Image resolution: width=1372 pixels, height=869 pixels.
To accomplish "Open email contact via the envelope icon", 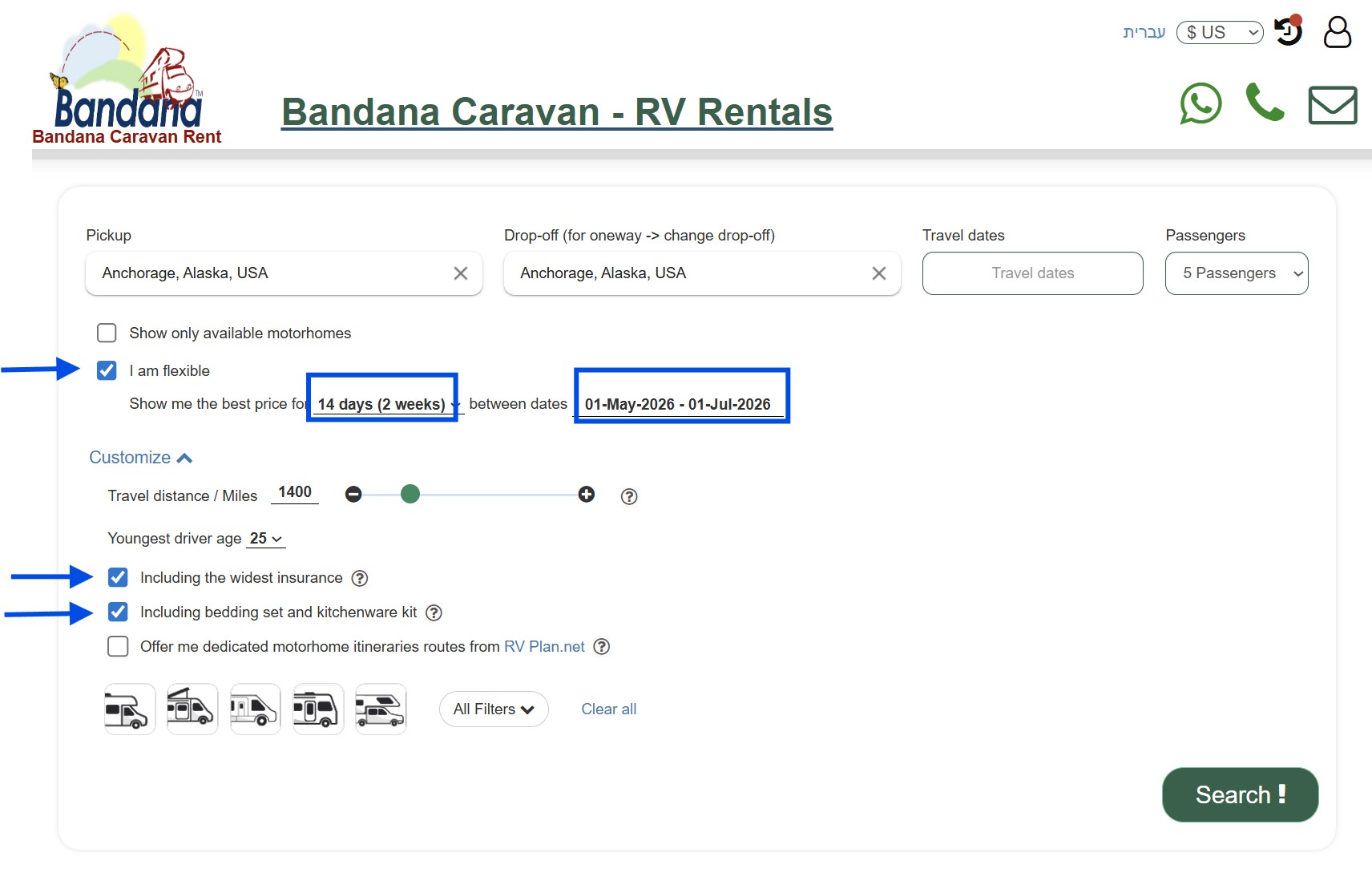I will coord(1332,105).
